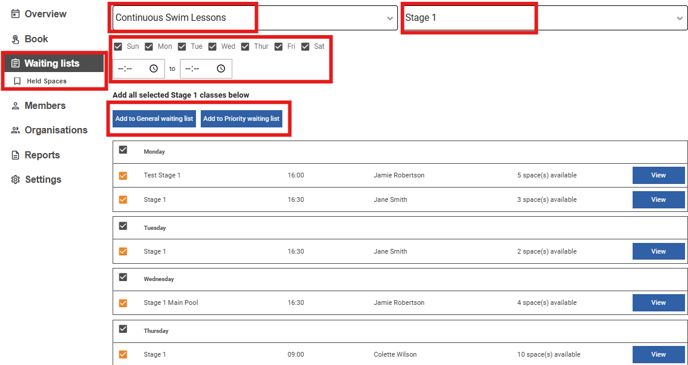The image size is (688, 365).
Task: Open the Stage 1 level dropdown
Action: [545, 18]
